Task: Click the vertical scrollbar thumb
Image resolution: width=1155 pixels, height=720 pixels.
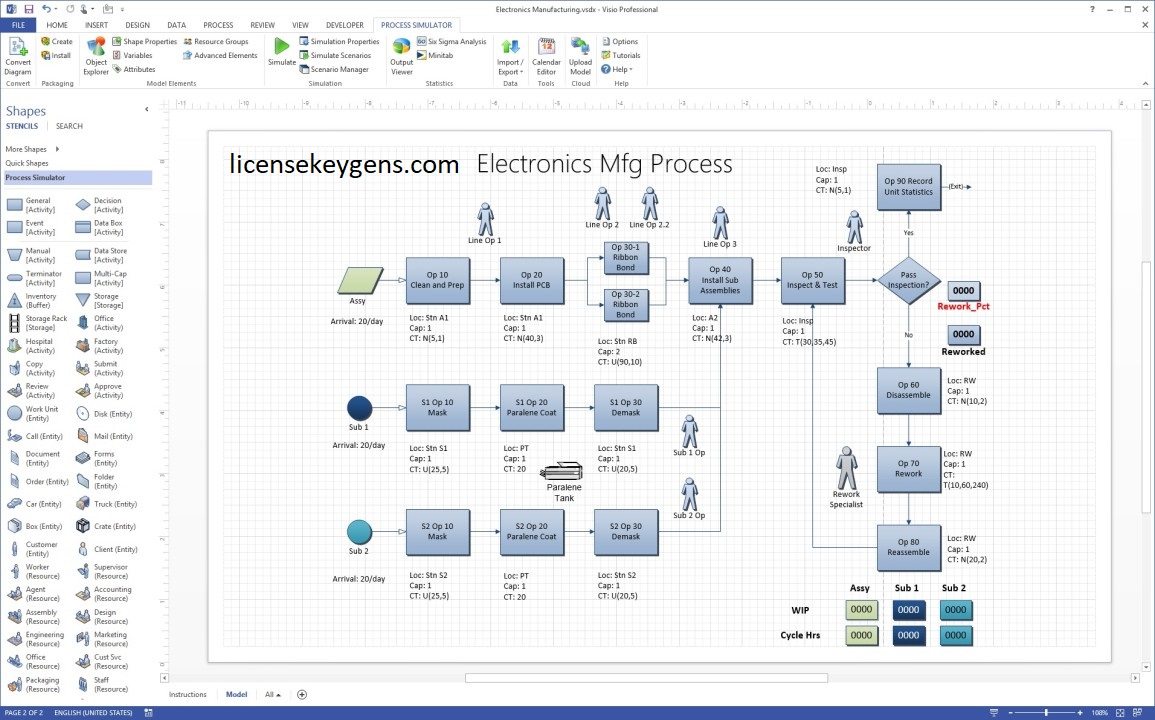Action: [1146, 388]
